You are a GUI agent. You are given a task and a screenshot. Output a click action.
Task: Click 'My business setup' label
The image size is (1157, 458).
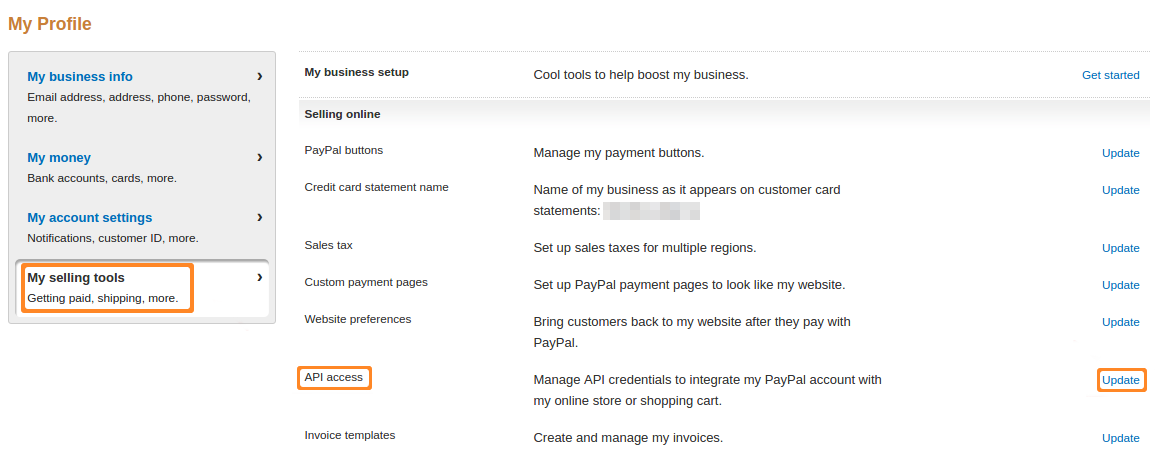(x=356, y=72)
